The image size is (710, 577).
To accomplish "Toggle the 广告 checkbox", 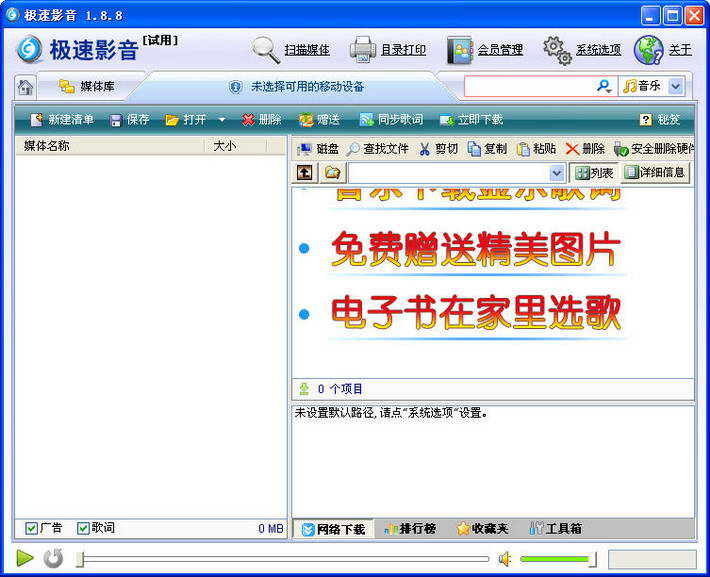I will (x=31, y=528).
